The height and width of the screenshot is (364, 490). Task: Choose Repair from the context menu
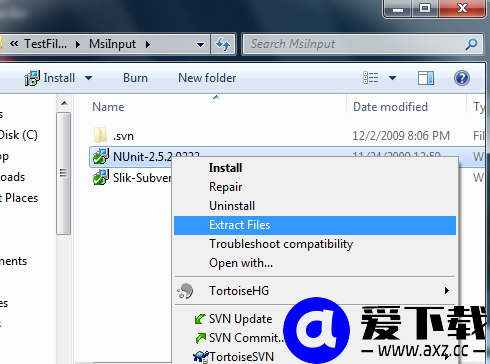coord(315,187)
